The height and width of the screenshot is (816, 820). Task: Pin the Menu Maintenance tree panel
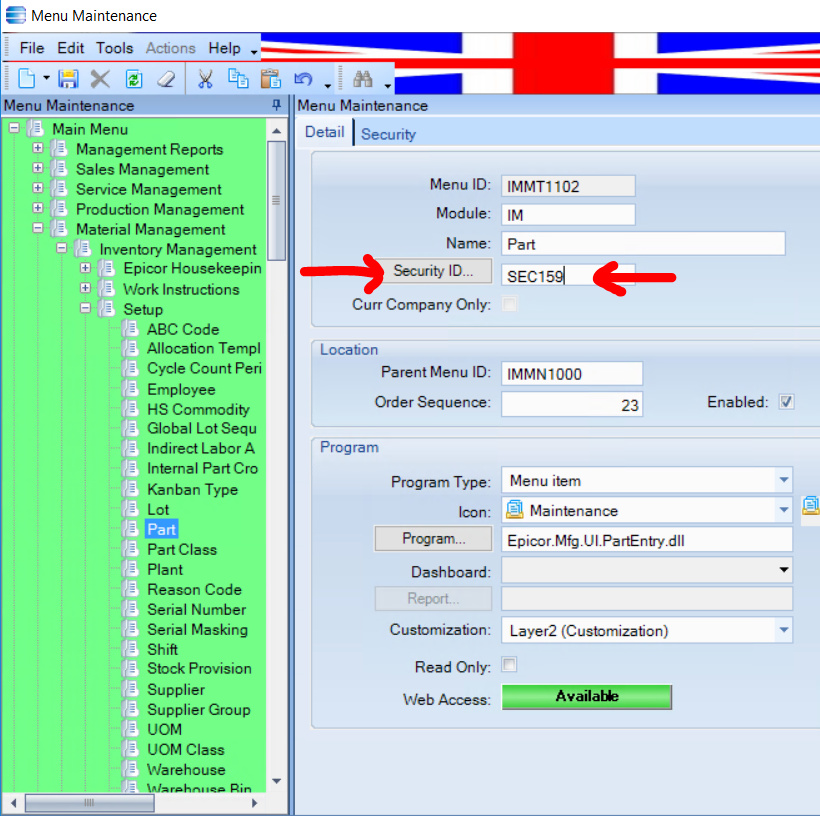277,105
